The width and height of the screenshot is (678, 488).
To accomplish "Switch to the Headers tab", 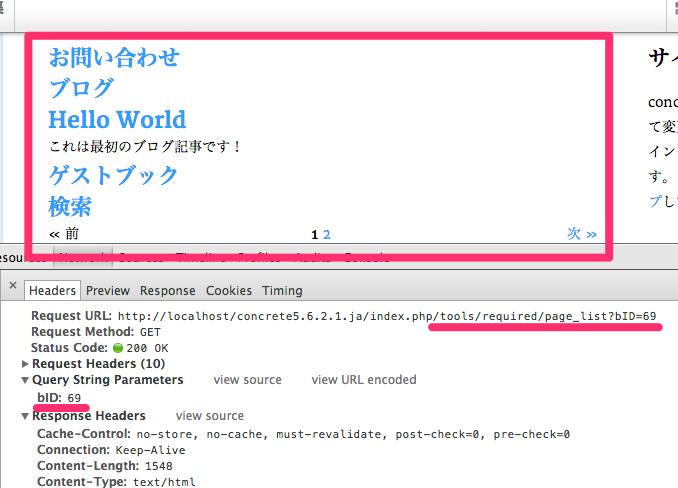I will (53, 291).
